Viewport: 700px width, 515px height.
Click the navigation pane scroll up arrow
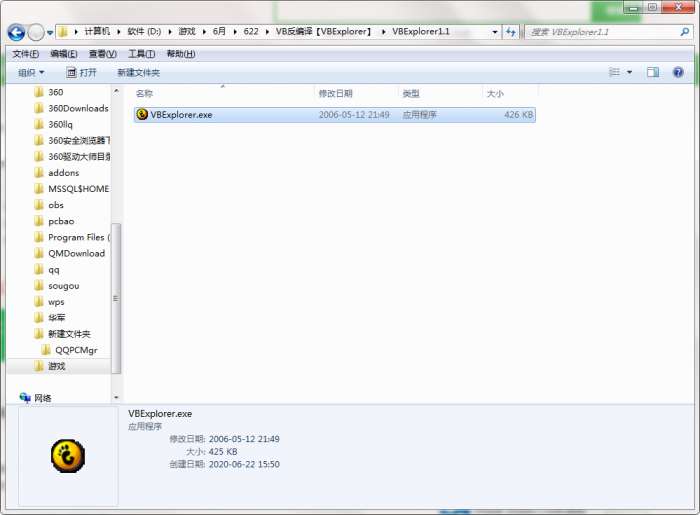point(116,91)
